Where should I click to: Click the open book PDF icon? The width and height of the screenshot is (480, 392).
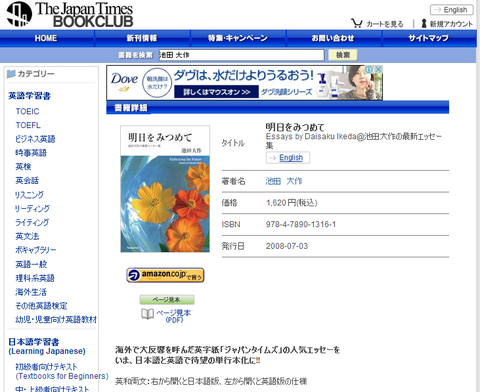[148, 314]
